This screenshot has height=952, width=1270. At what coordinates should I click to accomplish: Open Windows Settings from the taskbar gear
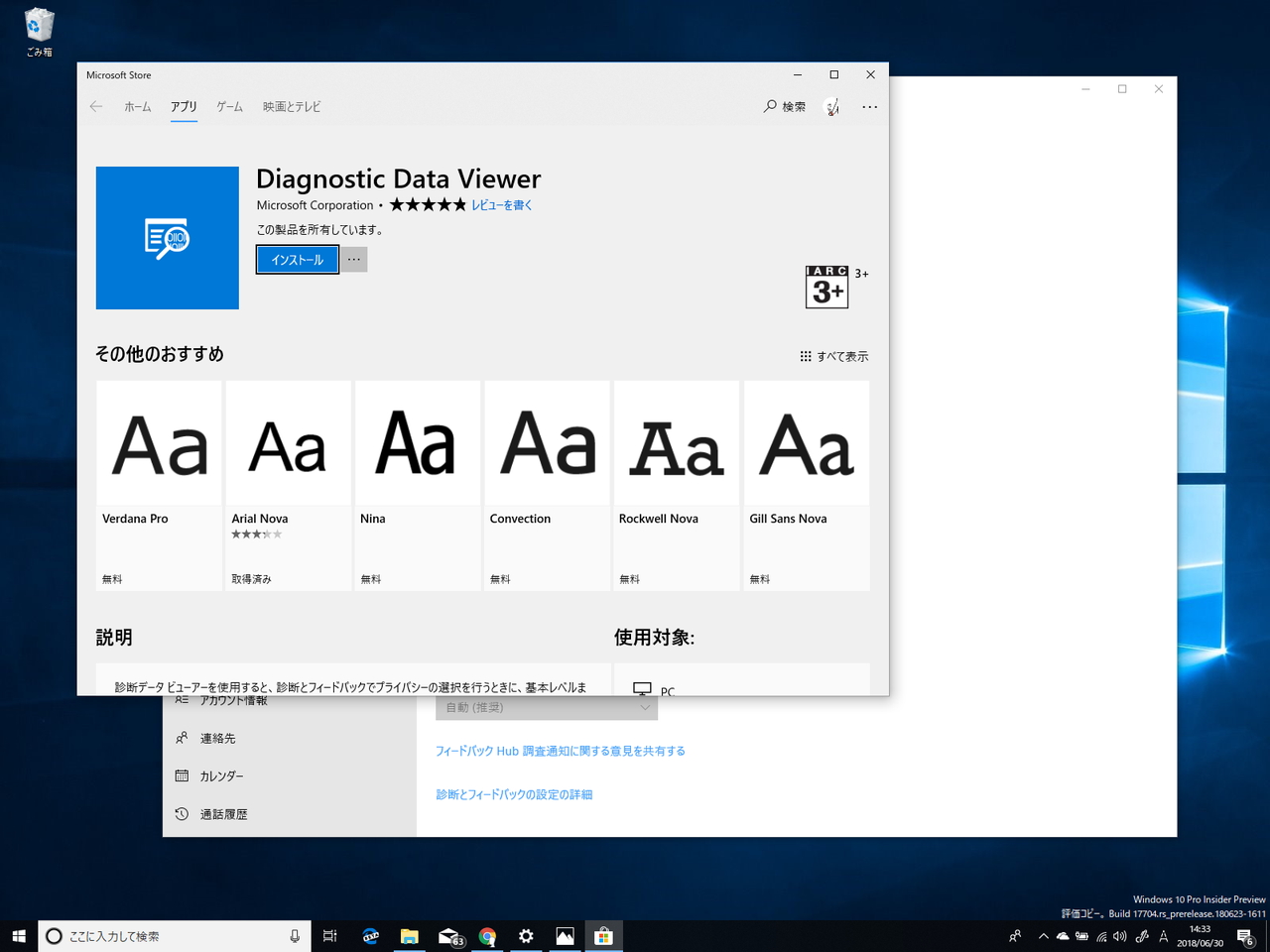pyautogui.click(x=526, y=935)
